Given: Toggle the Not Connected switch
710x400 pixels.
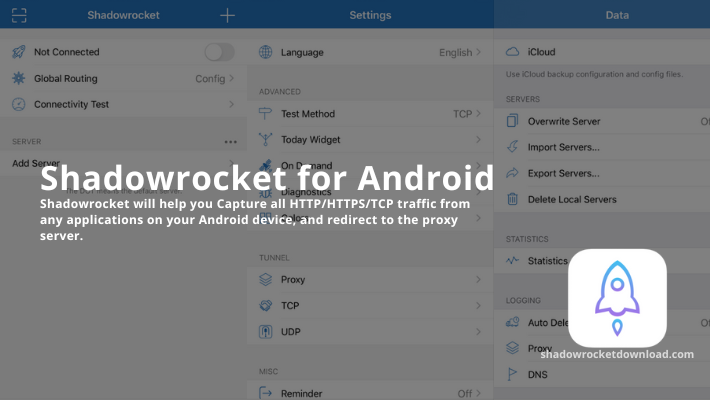Looking at the screenshot, I should [220, 52].
